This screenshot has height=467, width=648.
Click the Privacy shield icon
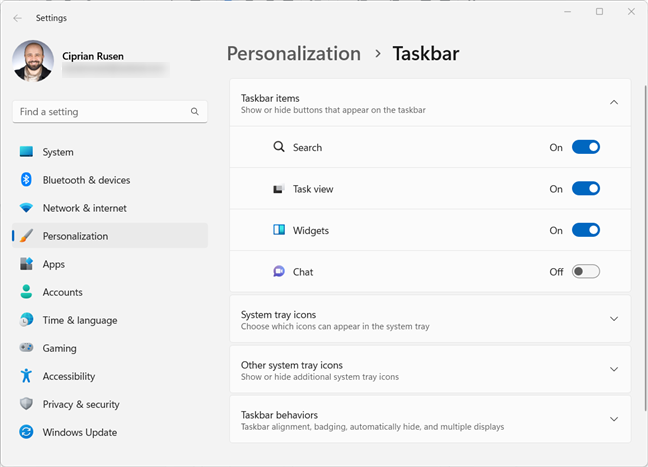[26, 404]
